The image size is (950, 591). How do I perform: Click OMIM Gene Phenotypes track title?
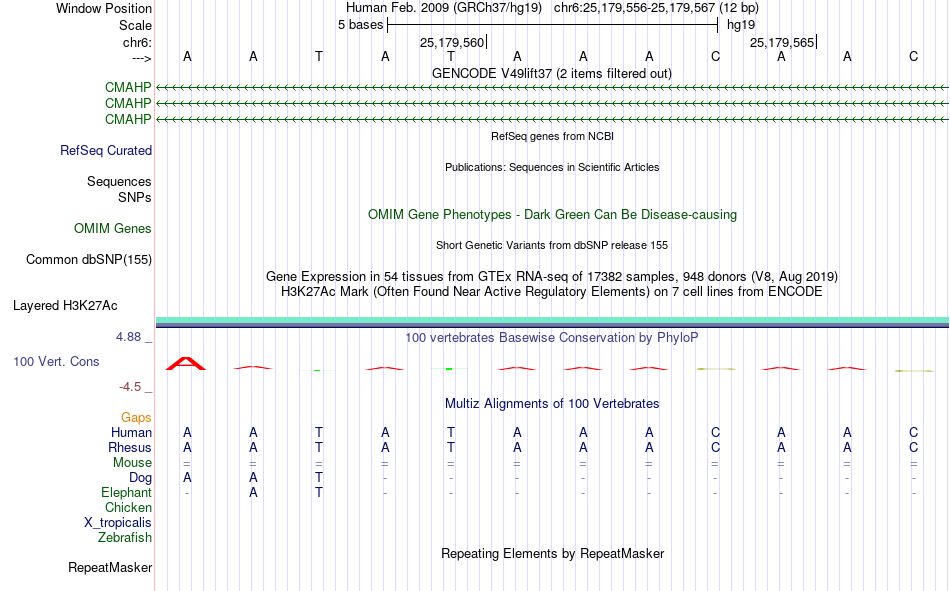[553, 215]
